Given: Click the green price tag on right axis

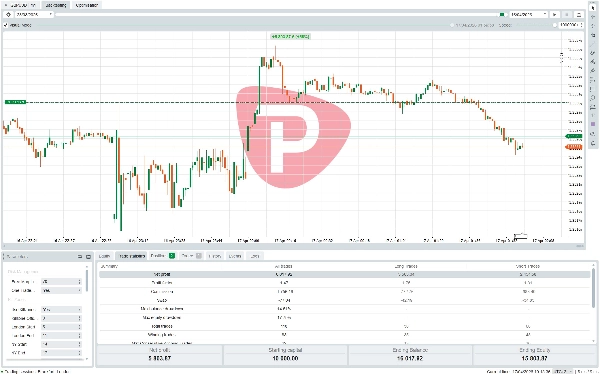Looking at the screenshot, I should [x=574, y=136].
